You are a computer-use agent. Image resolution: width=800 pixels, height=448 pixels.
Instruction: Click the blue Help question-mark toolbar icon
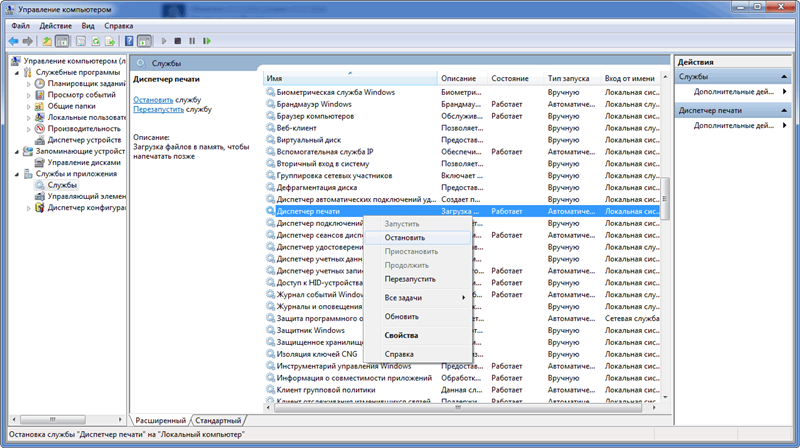coord(128,41)
